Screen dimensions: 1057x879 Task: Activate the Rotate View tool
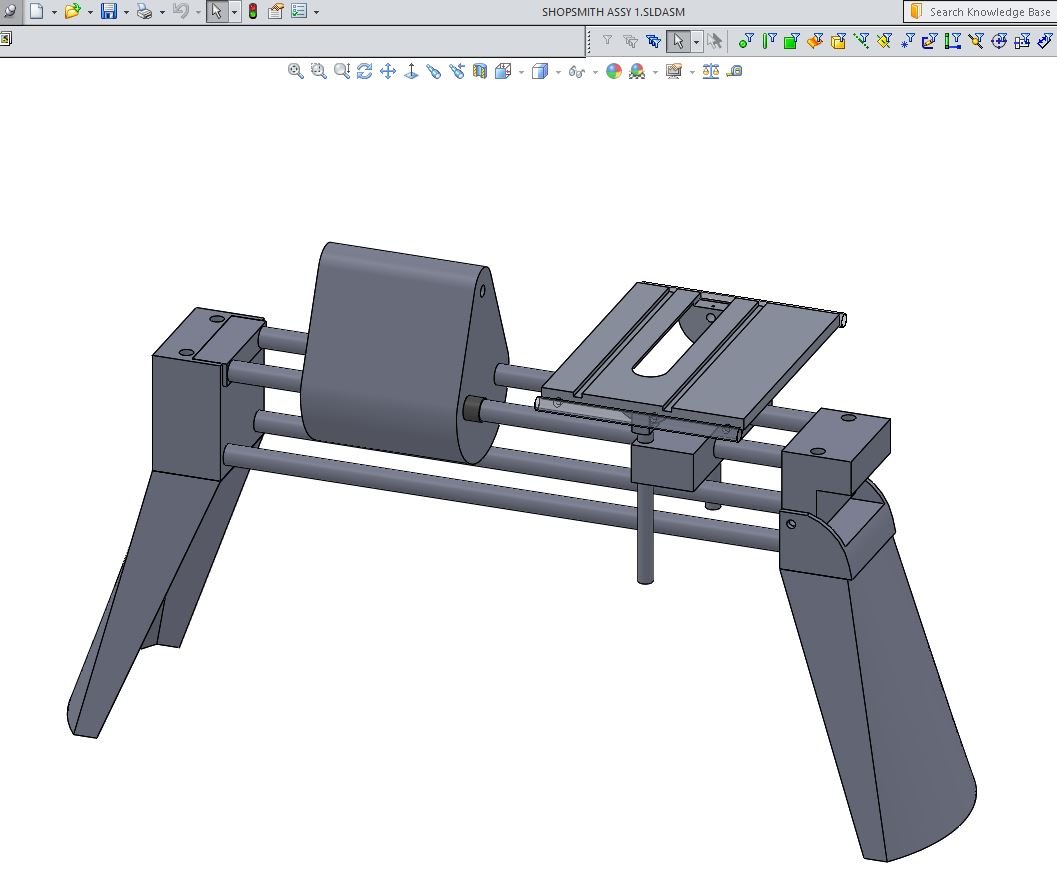[365, 71]
